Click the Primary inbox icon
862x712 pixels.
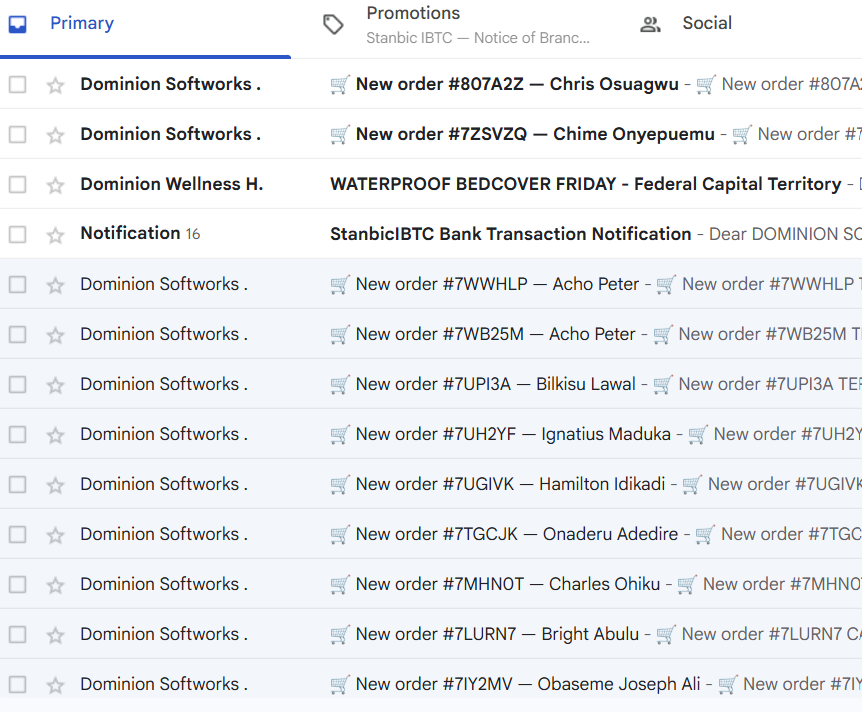coord(18,24)
